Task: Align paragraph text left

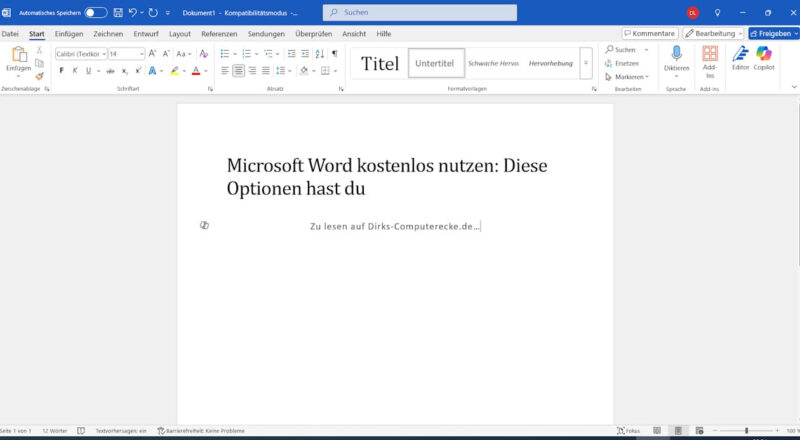Action: [225, 70]
